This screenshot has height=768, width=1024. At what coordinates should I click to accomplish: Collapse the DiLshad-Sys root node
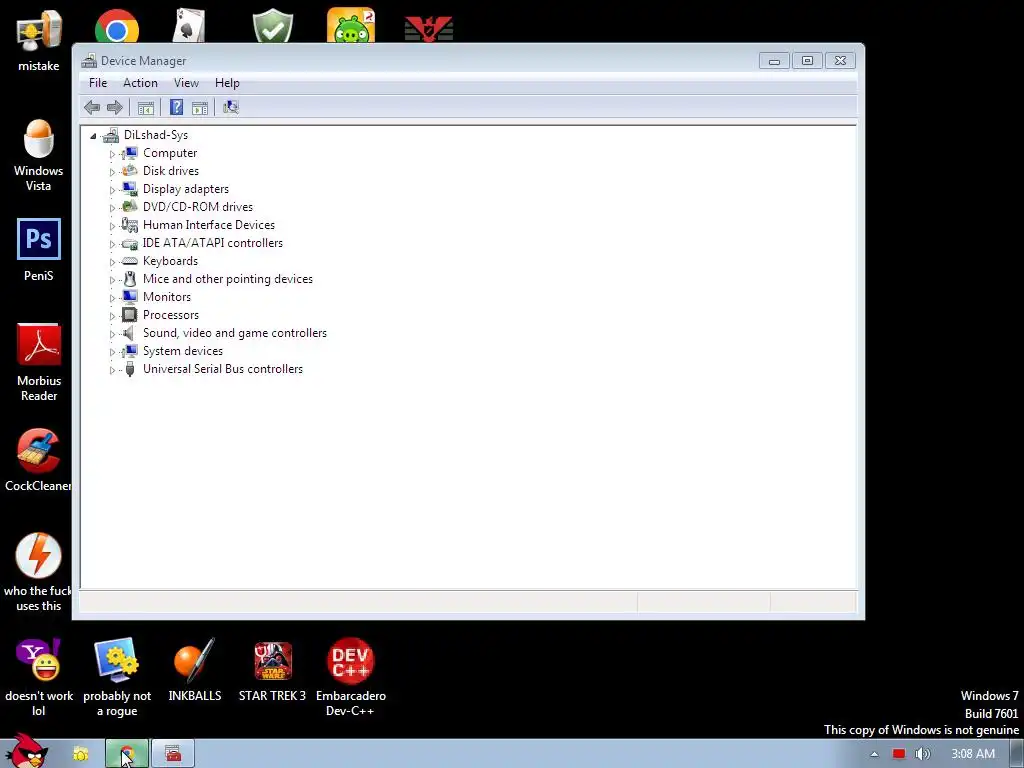point(93,136)
